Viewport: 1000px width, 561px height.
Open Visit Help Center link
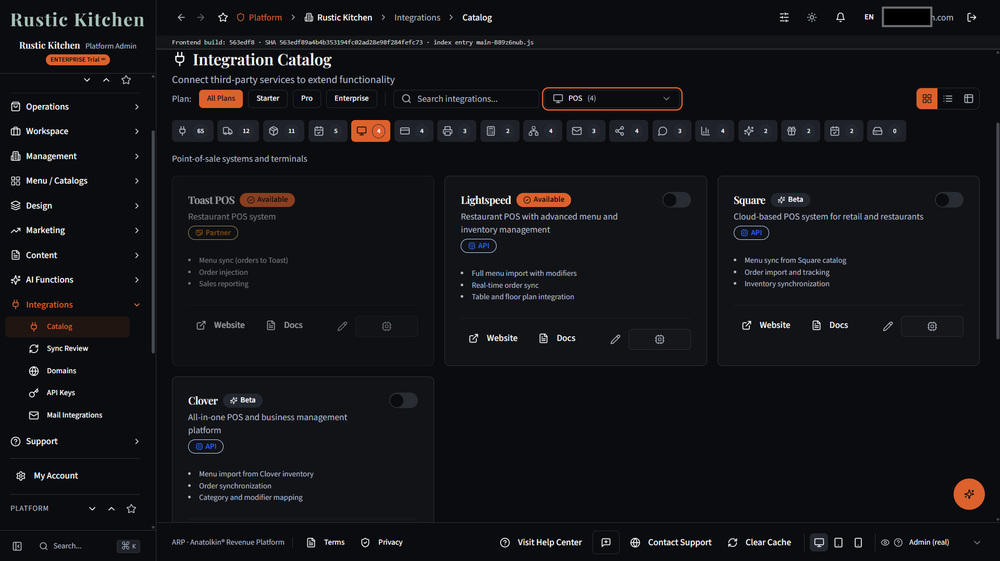pyautogui.click(x=541, y=543)
